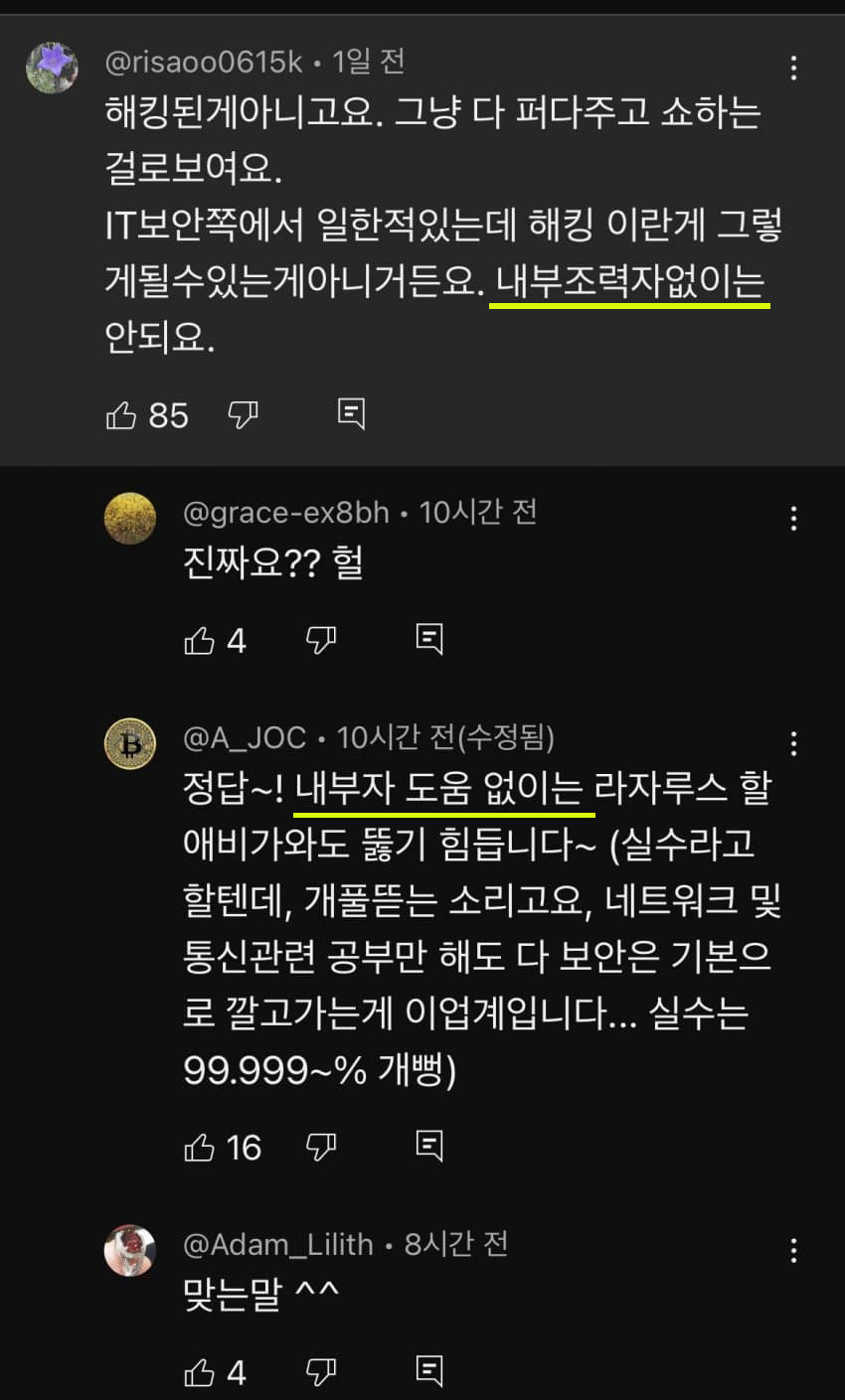
Task: Open more options for @grace-ex8bh reply
Action: point(793,518)
